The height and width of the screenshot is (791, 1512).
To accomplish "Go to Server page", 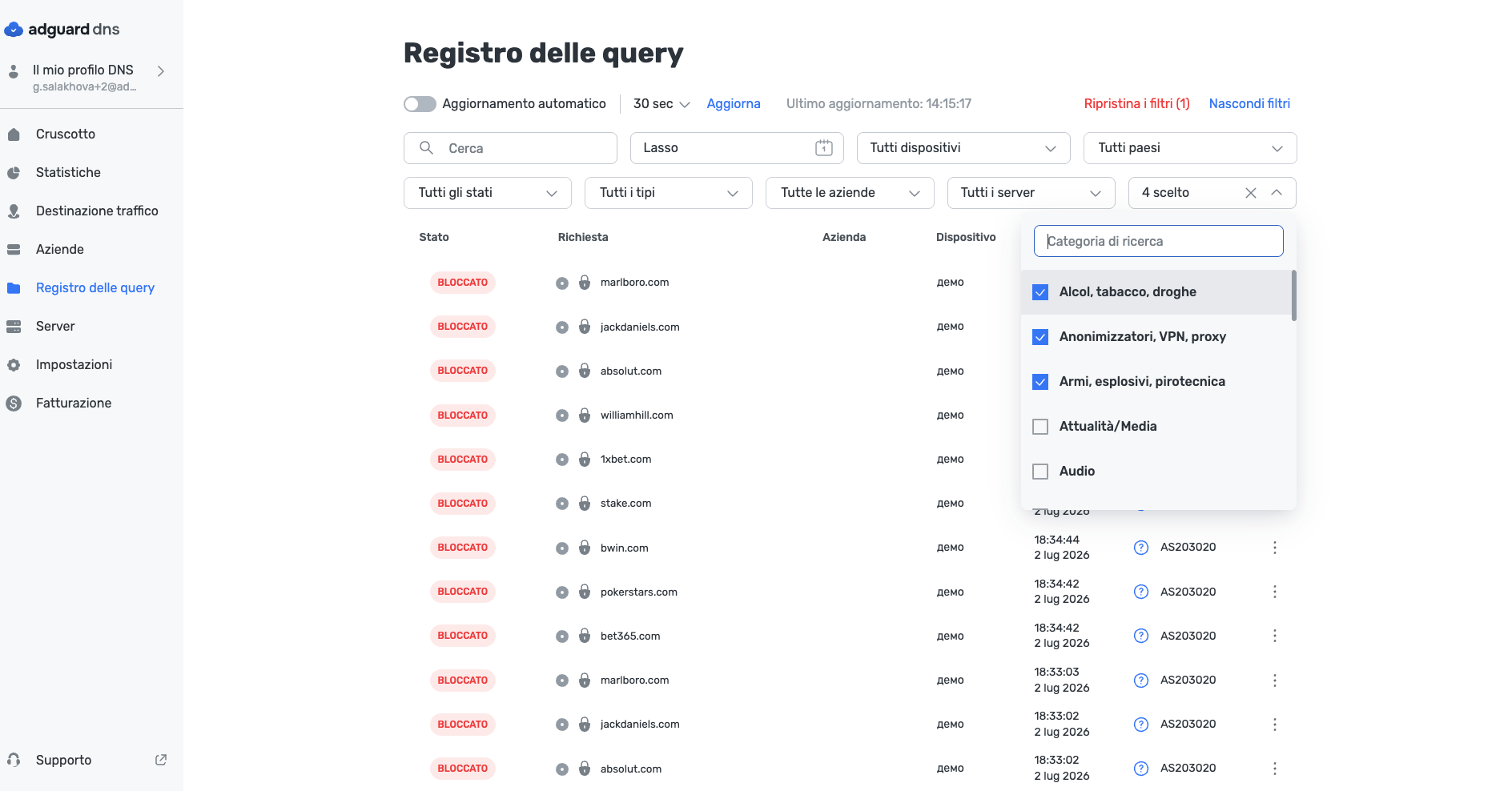I will point(55,327).
